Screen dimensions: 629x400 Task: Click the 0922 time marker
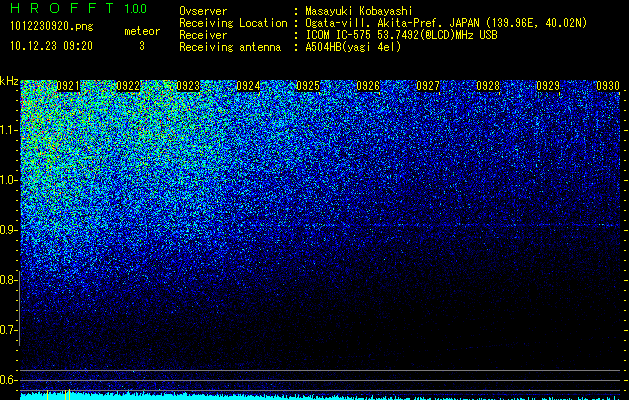click(128, 86)
